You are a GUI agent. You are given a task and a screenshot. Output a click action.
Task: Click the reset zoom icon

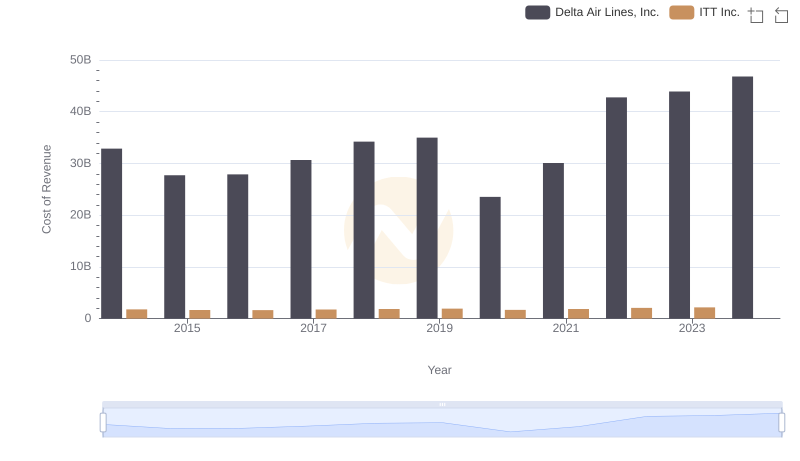(x=781, y=15)
